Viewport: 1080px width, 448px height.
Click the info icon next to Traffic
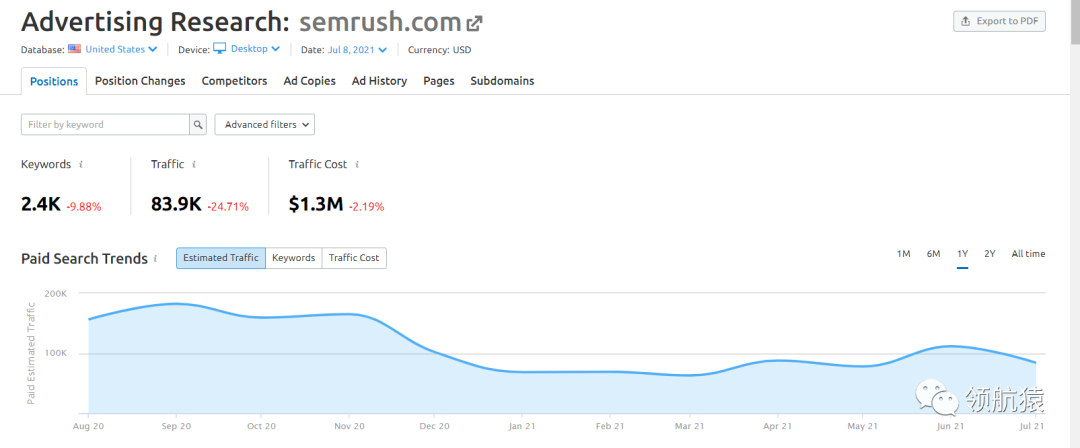pyautogui.click(x=194, y=165)
